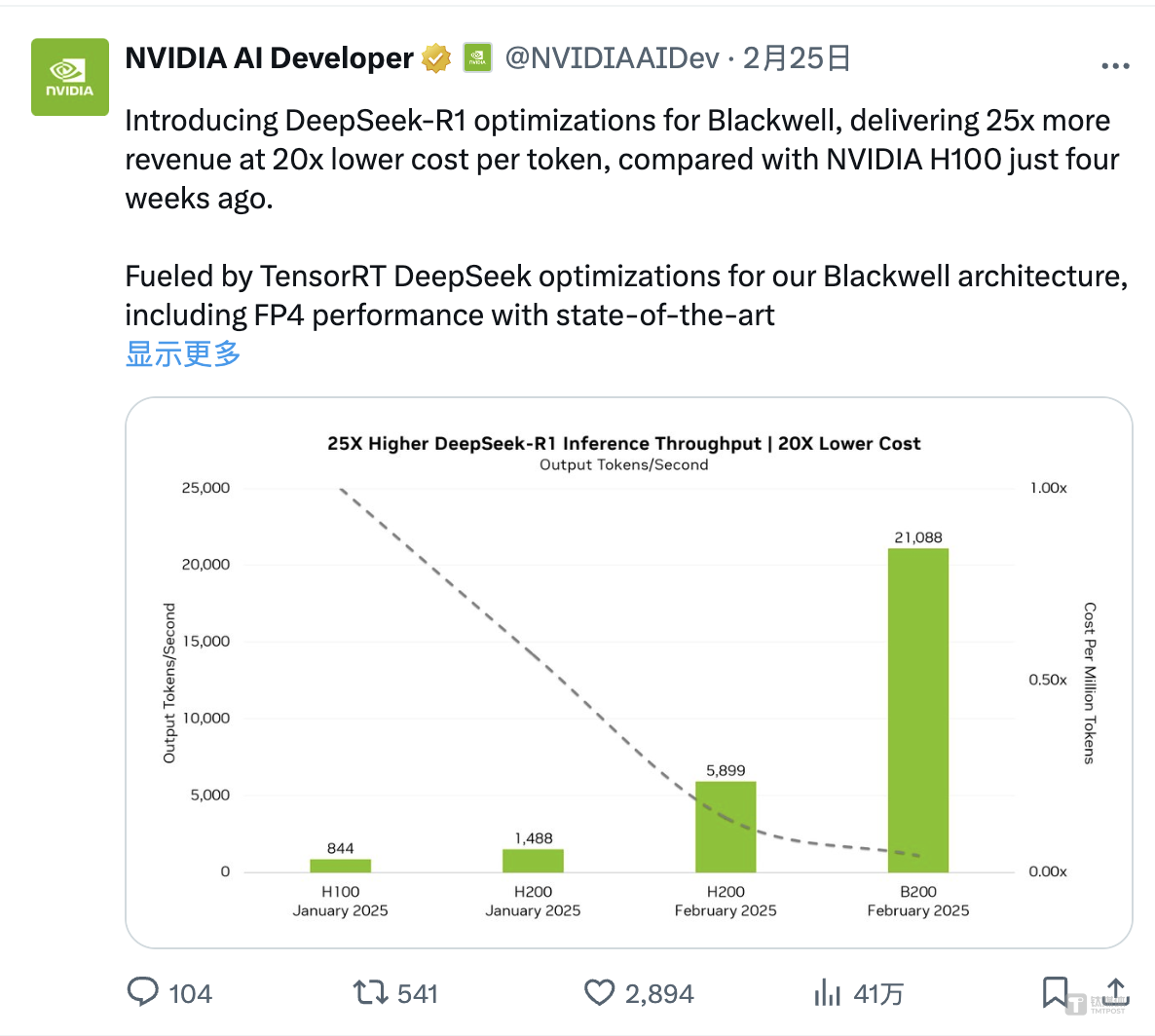
Task: Click the B200 21,088 bar in chart
Action: (917, 711)
